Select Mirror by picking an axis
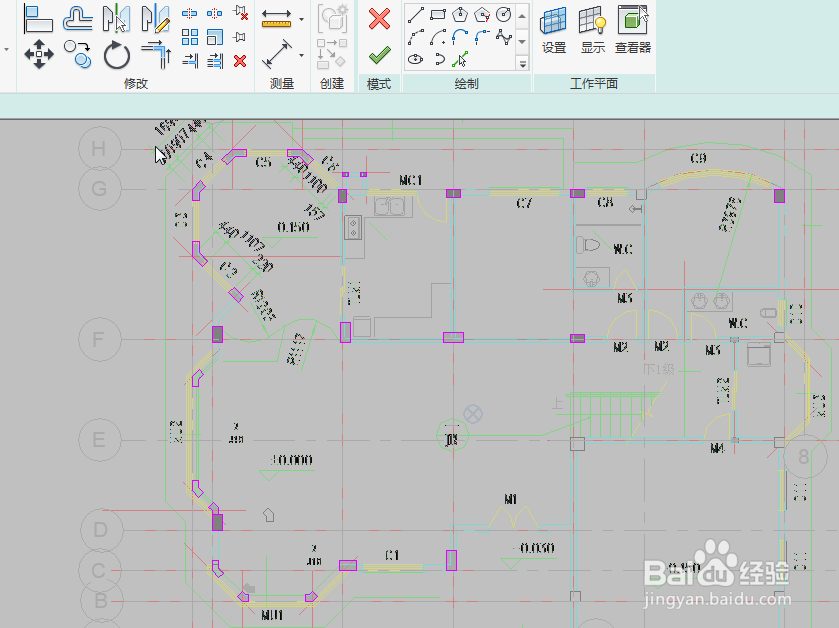839x628 pixels. point(116,19)
